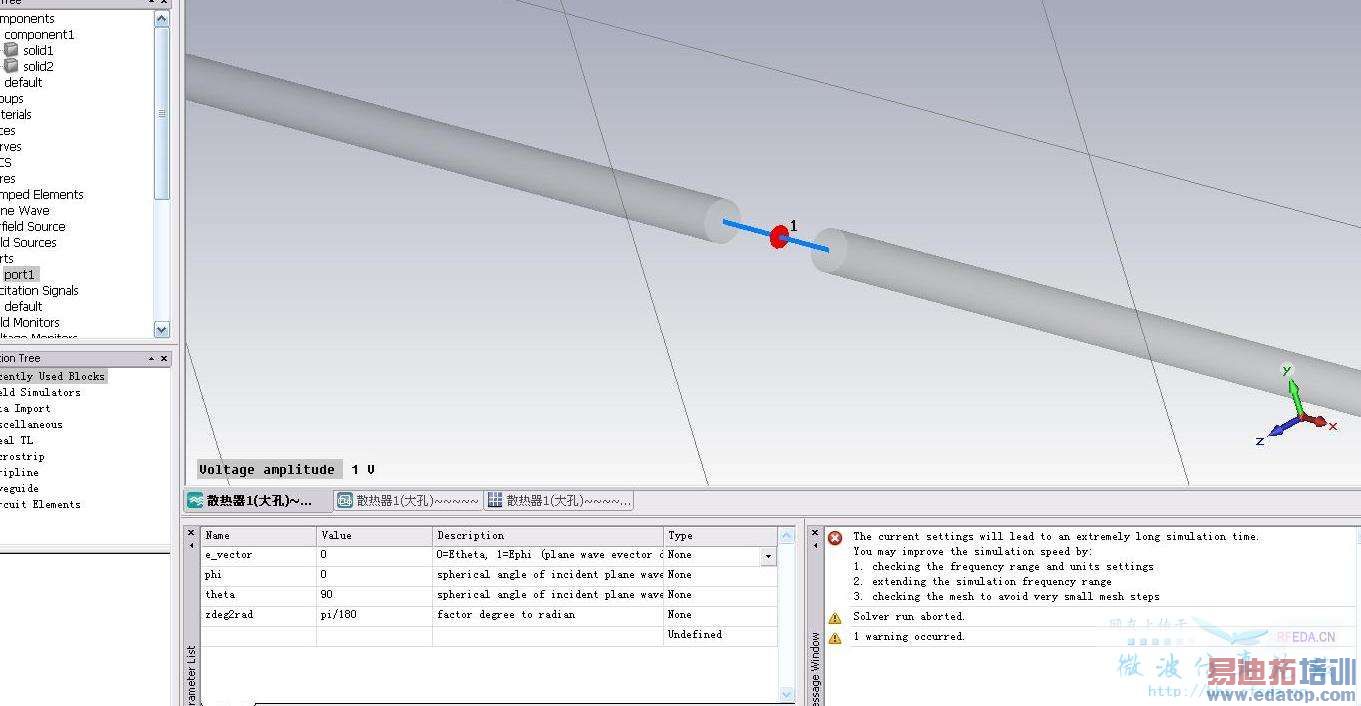Select Recently Used Blocks in block tree
This screenshot has height=706, width=1361.
pyautogui.click(x=53, y=376)
